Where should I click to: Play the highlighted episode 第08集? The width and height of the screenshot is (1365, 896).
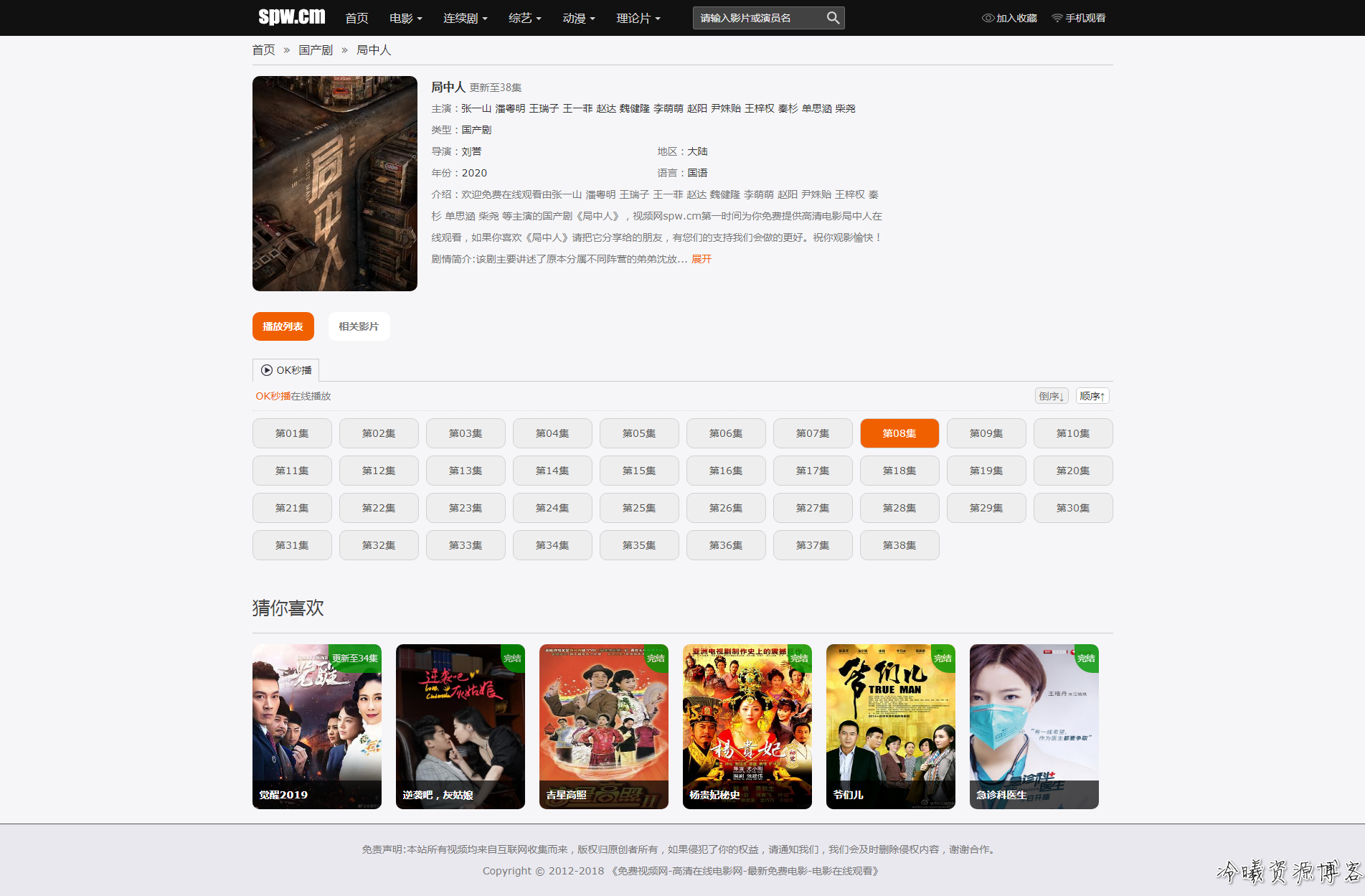point(899,433)
